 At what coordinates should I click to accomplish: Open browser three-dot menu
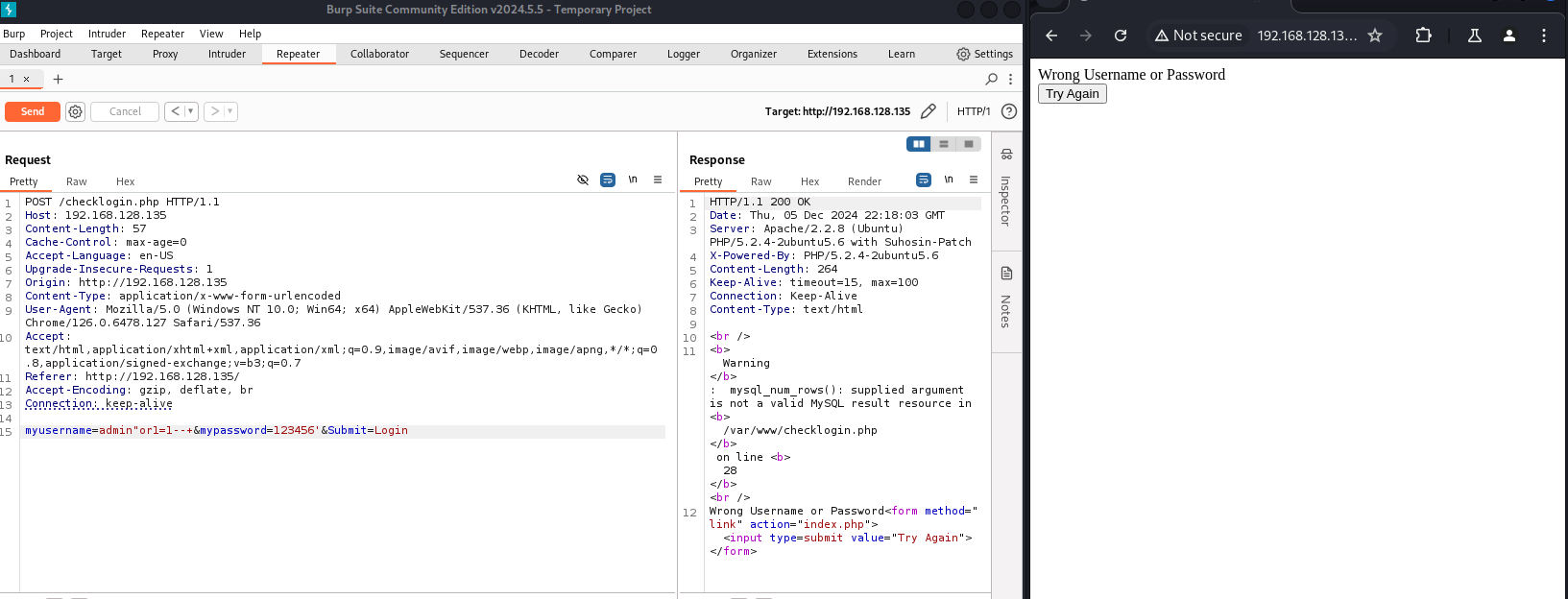tap(1544, 36)
